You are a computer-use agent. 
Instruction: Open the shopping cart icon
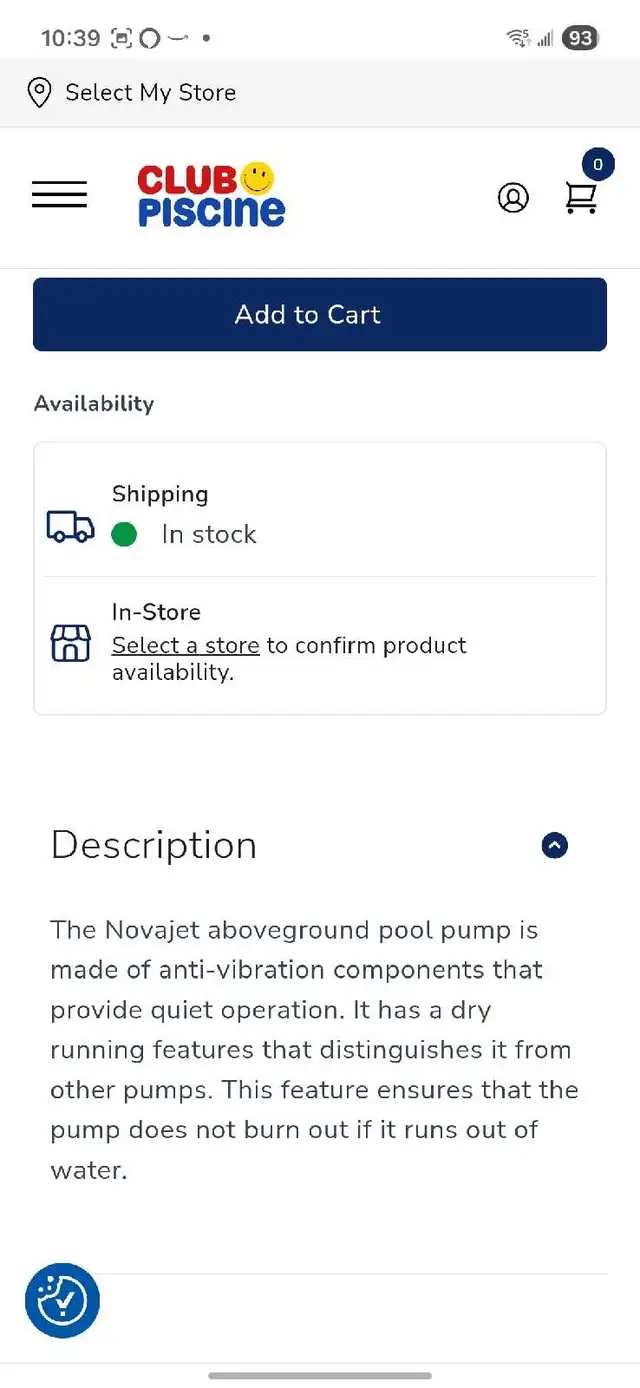coord(581,198)
